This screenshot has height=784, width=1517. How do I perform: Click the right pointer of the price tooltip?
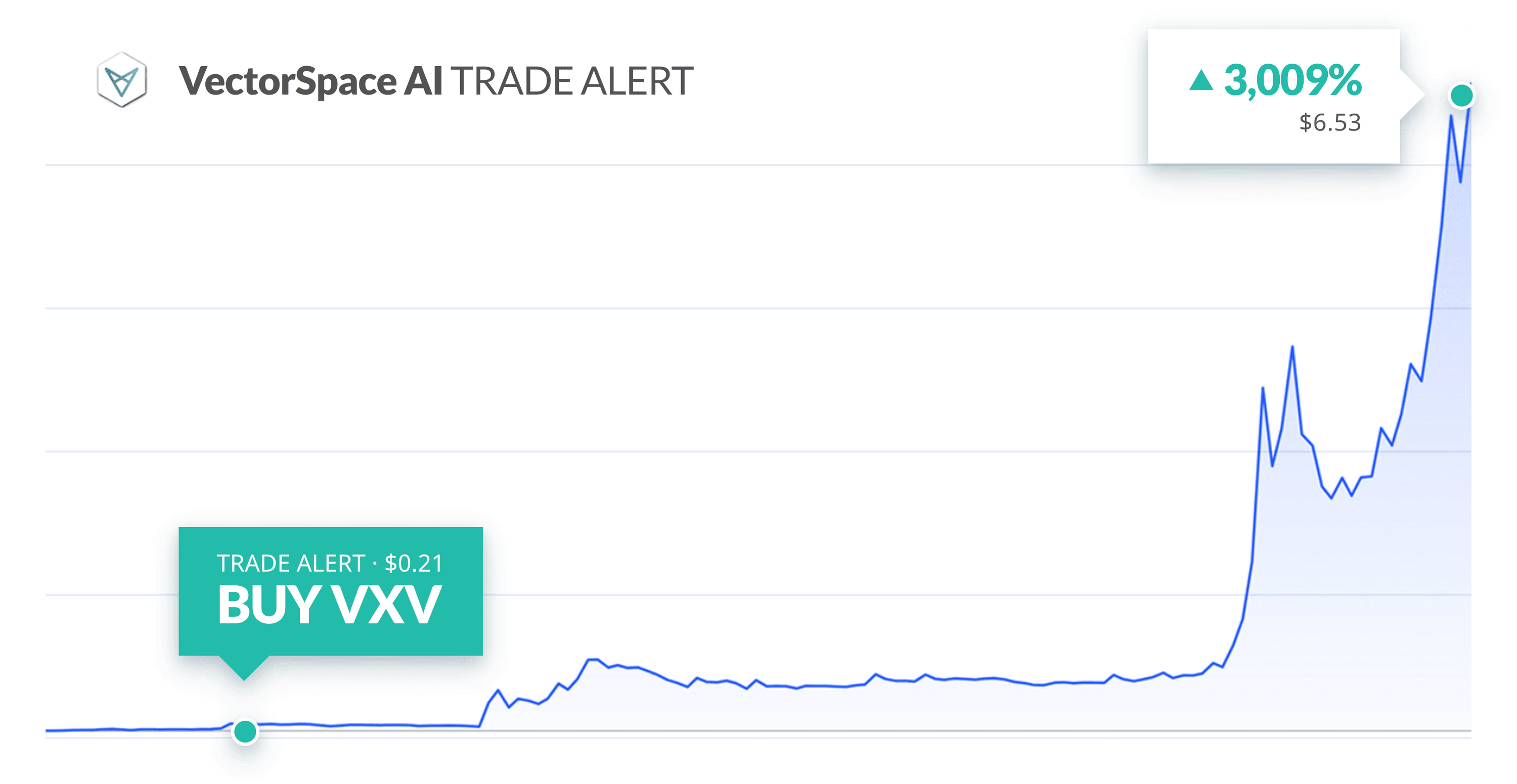[x=1412, y=95]
